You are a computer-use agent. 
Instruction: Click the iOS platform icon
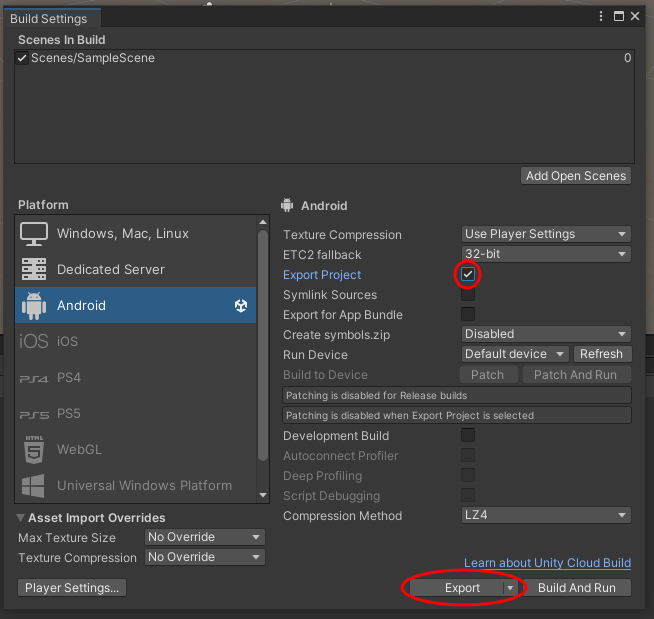click(x=34, y=341)
